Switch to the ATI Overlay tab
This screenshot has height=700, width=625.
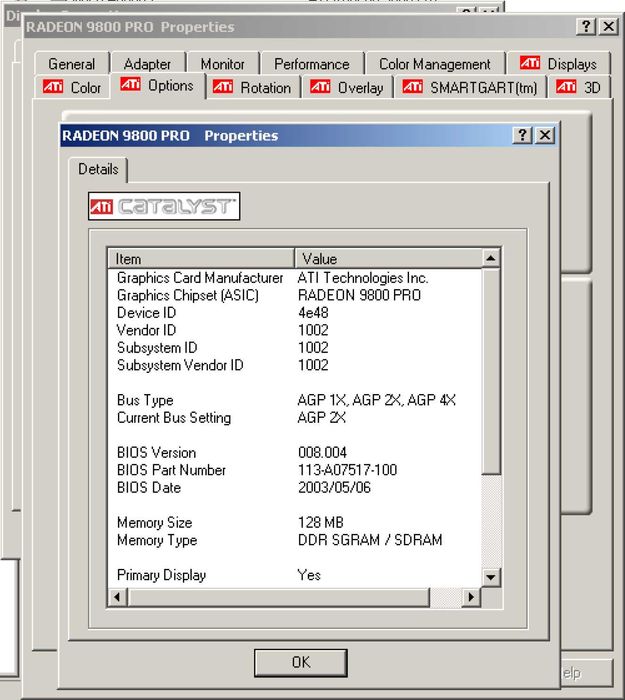(x=347, y=87)
